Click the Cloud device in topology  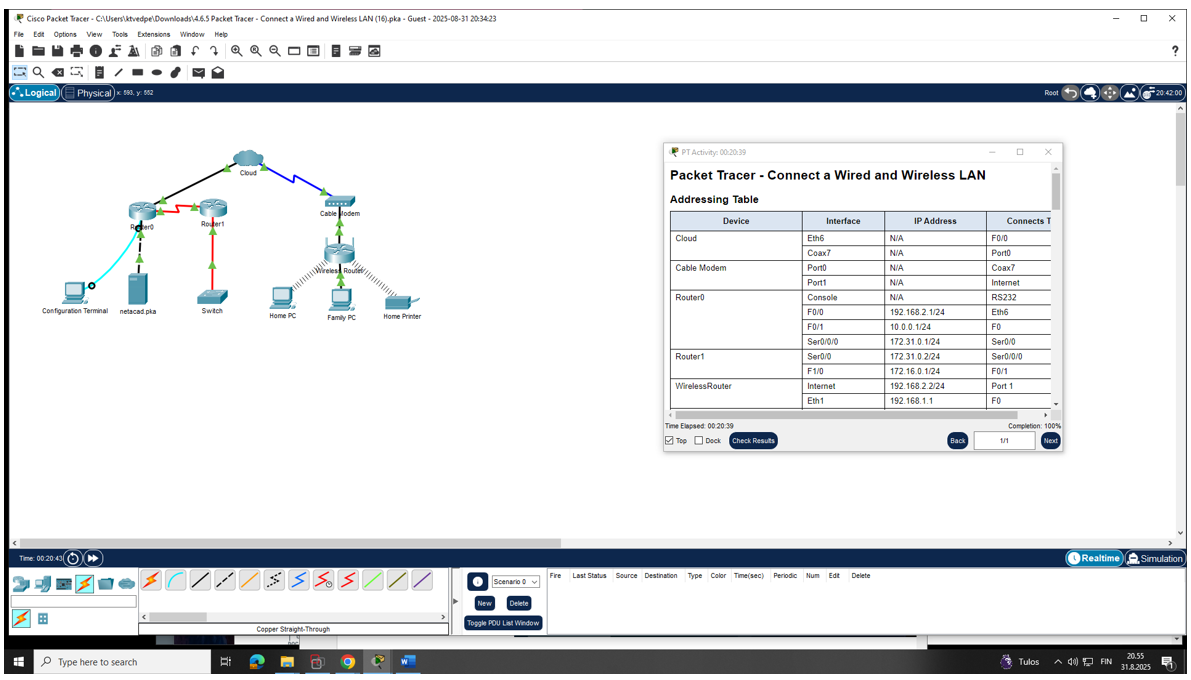click(x=248, y=158)
